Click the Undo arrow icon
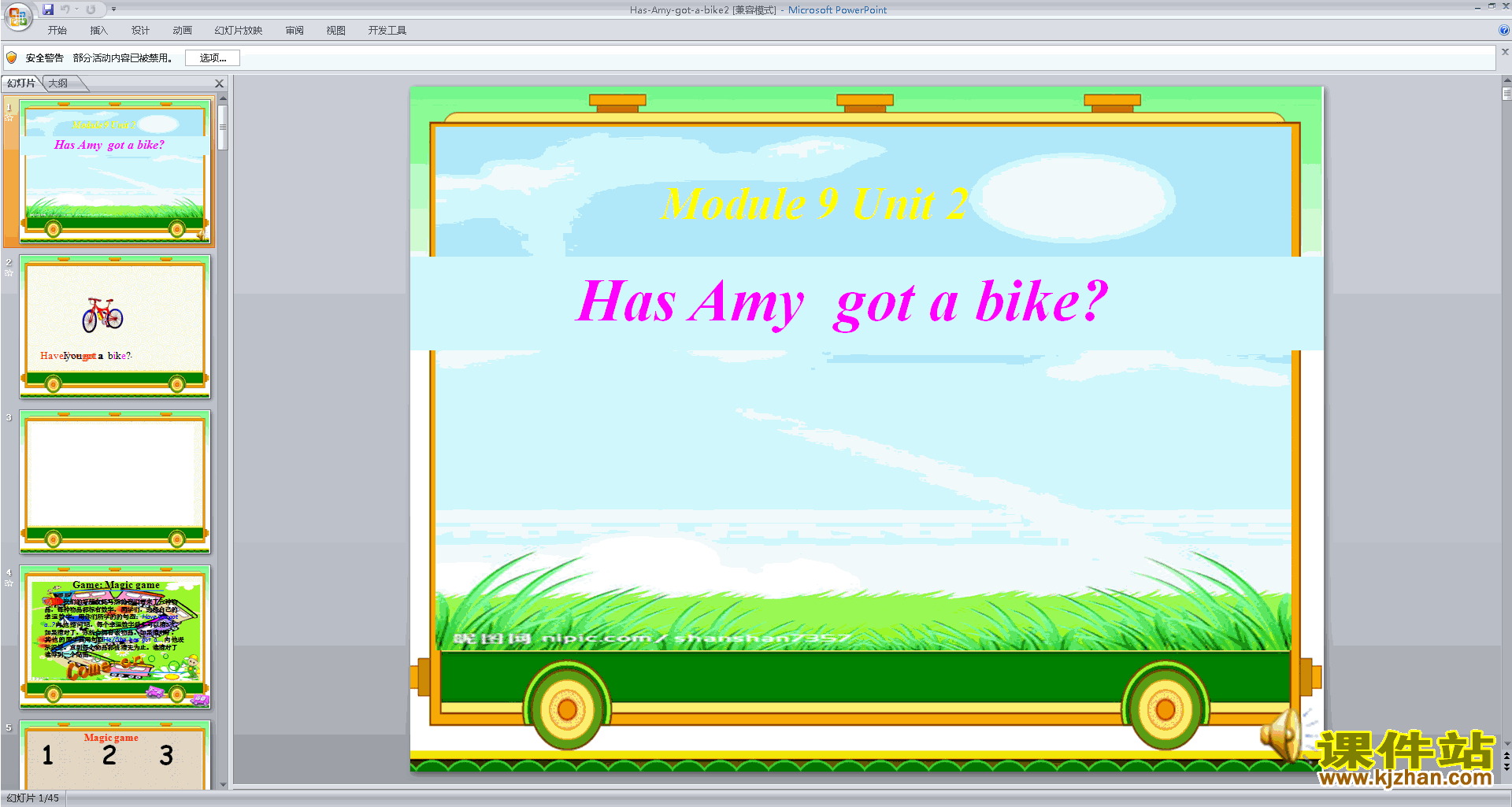This screenshot has width=1512, height=807. coord(65,9)
